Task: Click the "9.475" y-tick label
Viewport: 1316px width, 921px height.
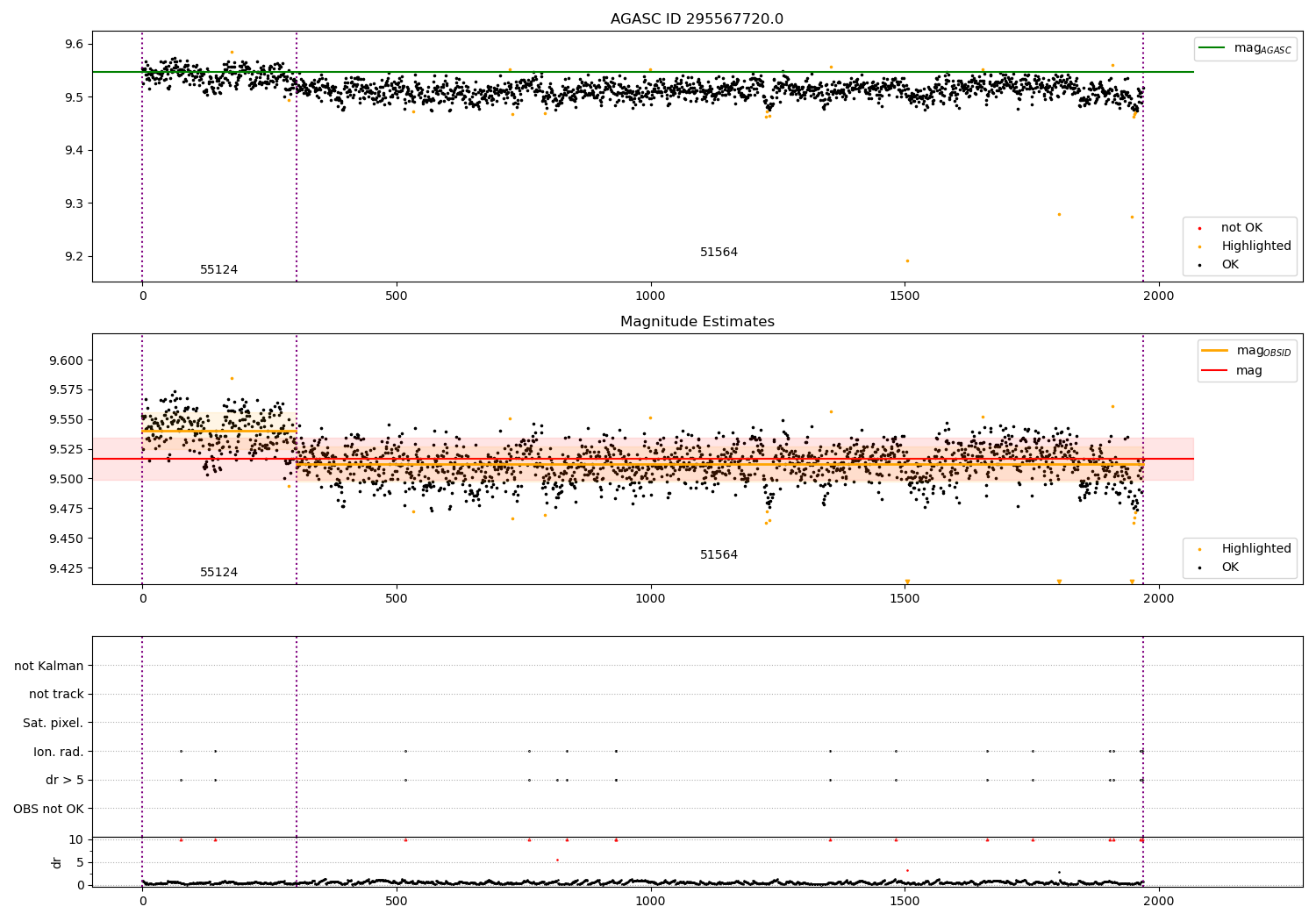Action: (x=67, y=509)
